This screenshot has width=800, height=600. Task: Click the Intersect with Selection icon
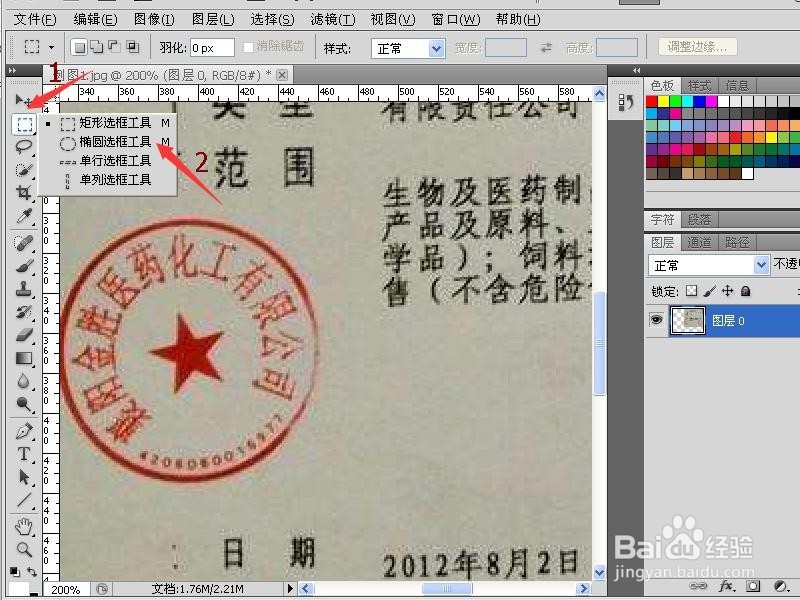133,47
